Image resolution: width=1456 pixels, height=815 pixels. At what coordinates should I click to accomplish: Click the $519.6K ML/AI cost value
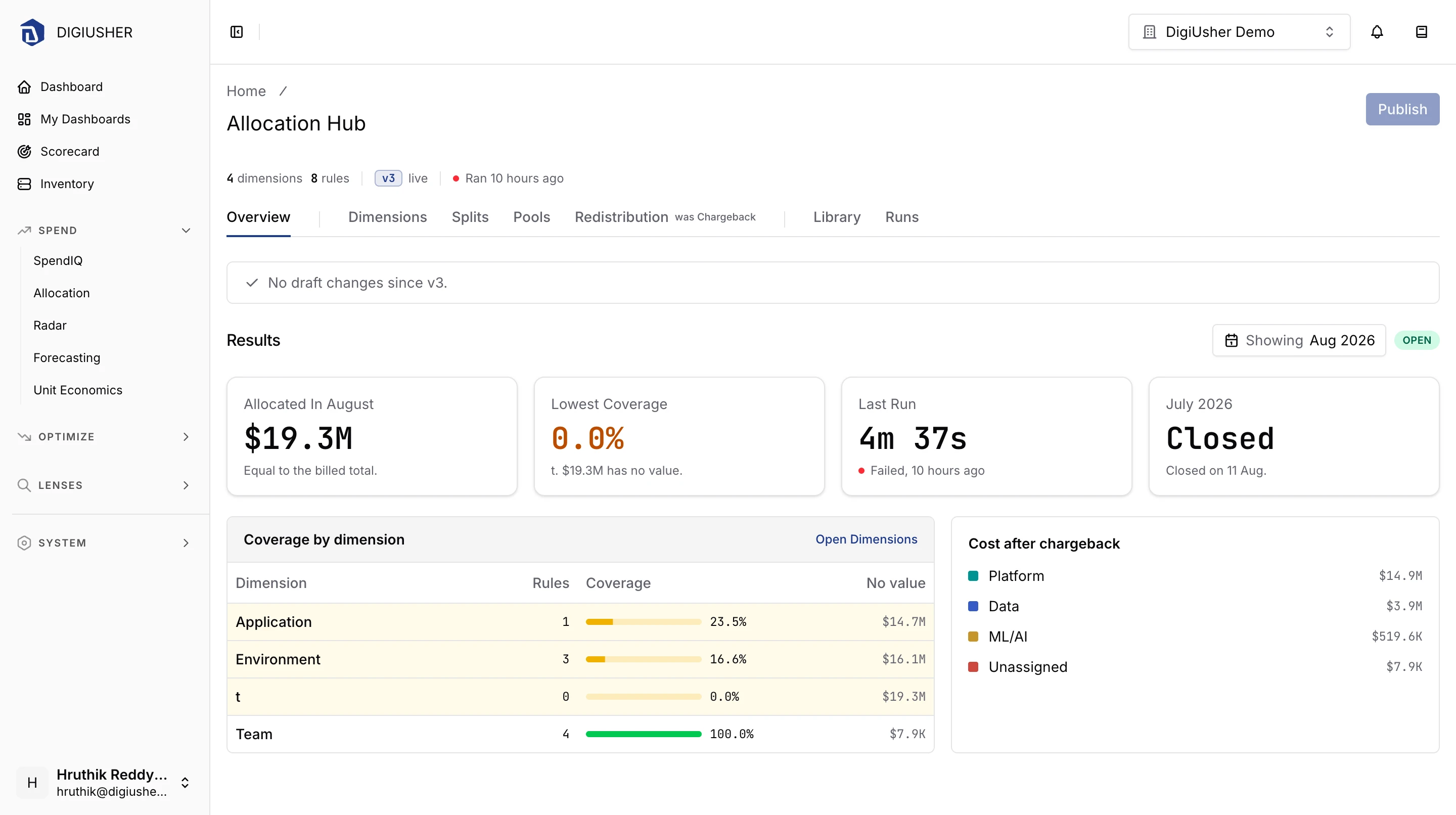point(1397,637)
